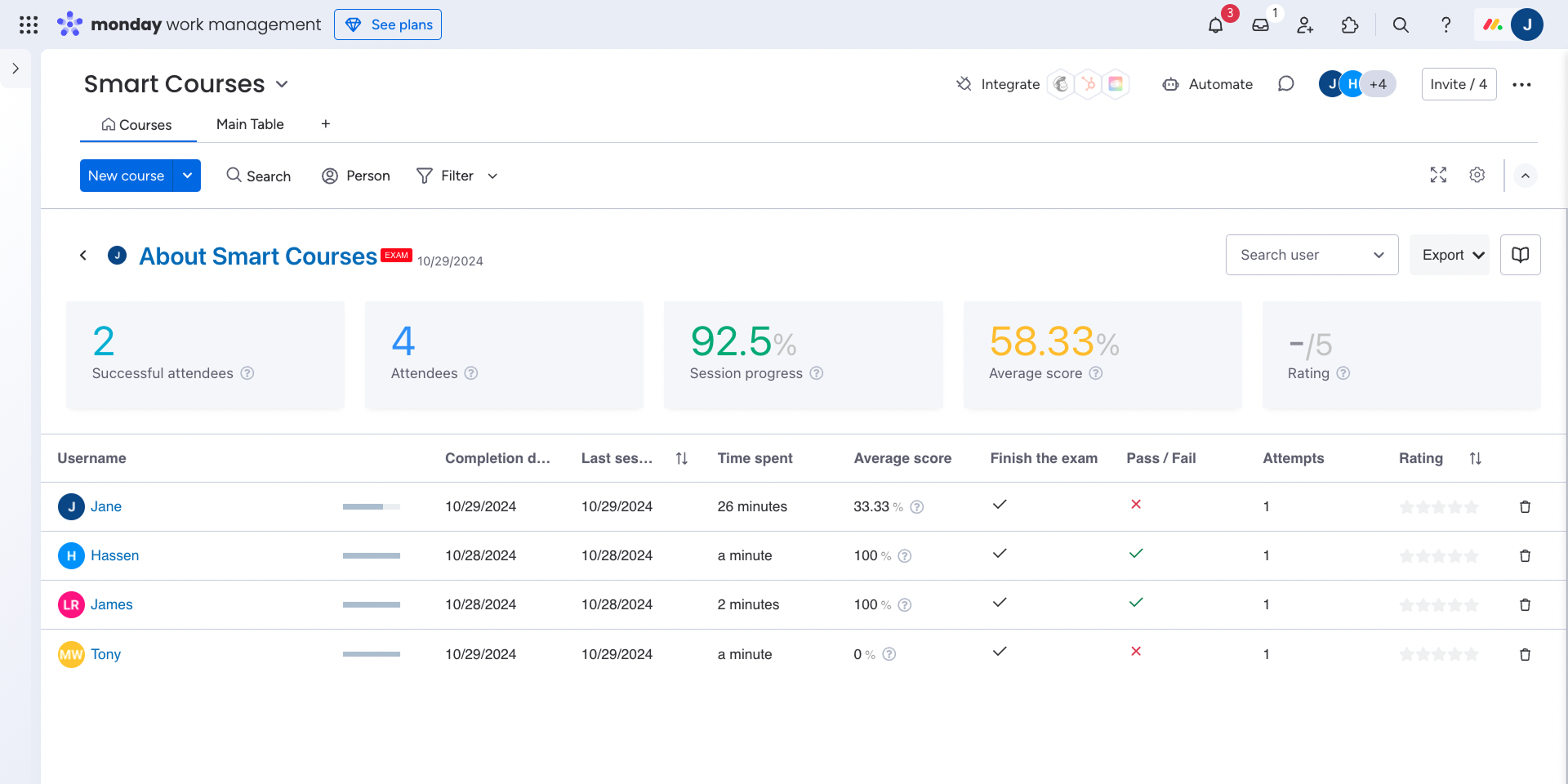Open the inbox tray icon
Viewport: 1568px width, 784px height.
tap(1260, 25)
